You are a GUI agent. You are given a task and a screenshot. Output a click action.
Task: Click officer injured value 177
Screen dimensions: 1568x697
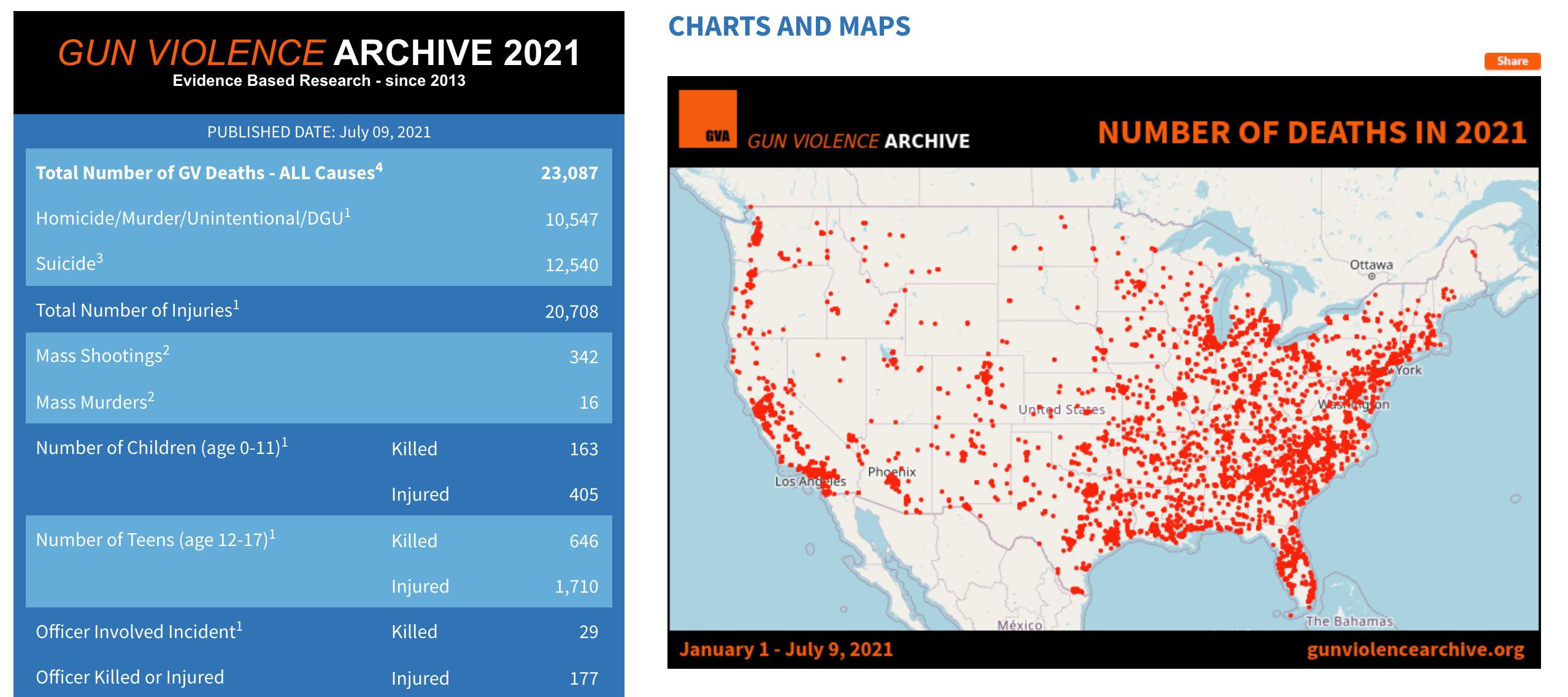click(x=583, y=679)
